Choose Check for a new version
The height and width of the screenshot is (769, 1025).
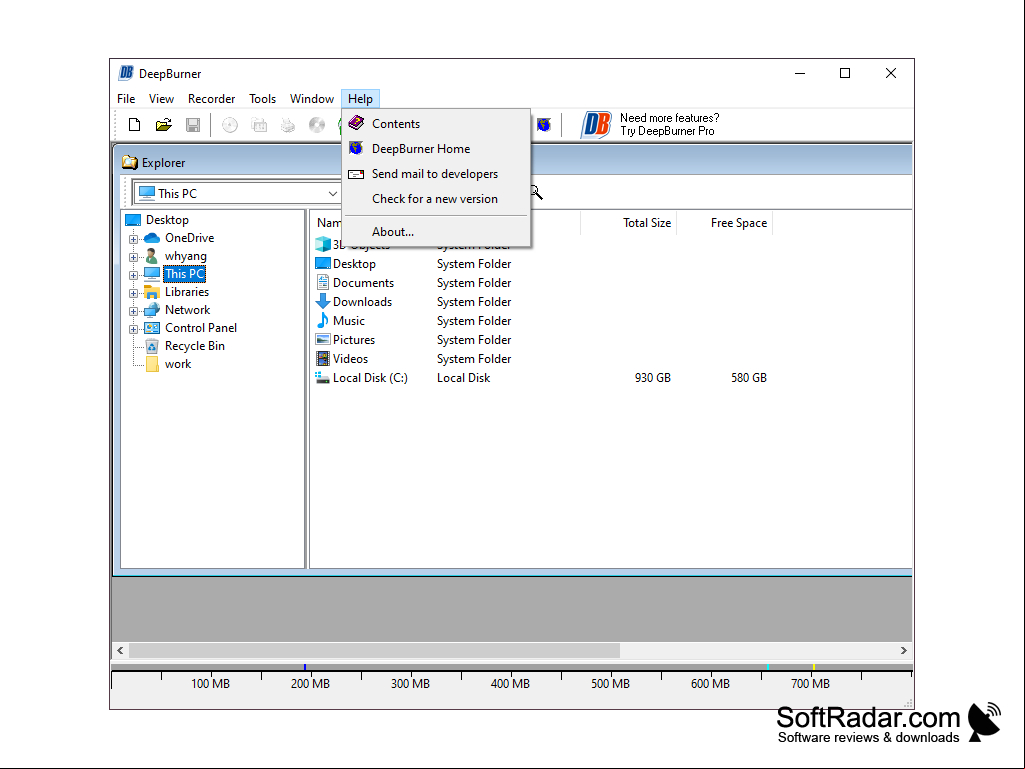(x=436, y=199)
